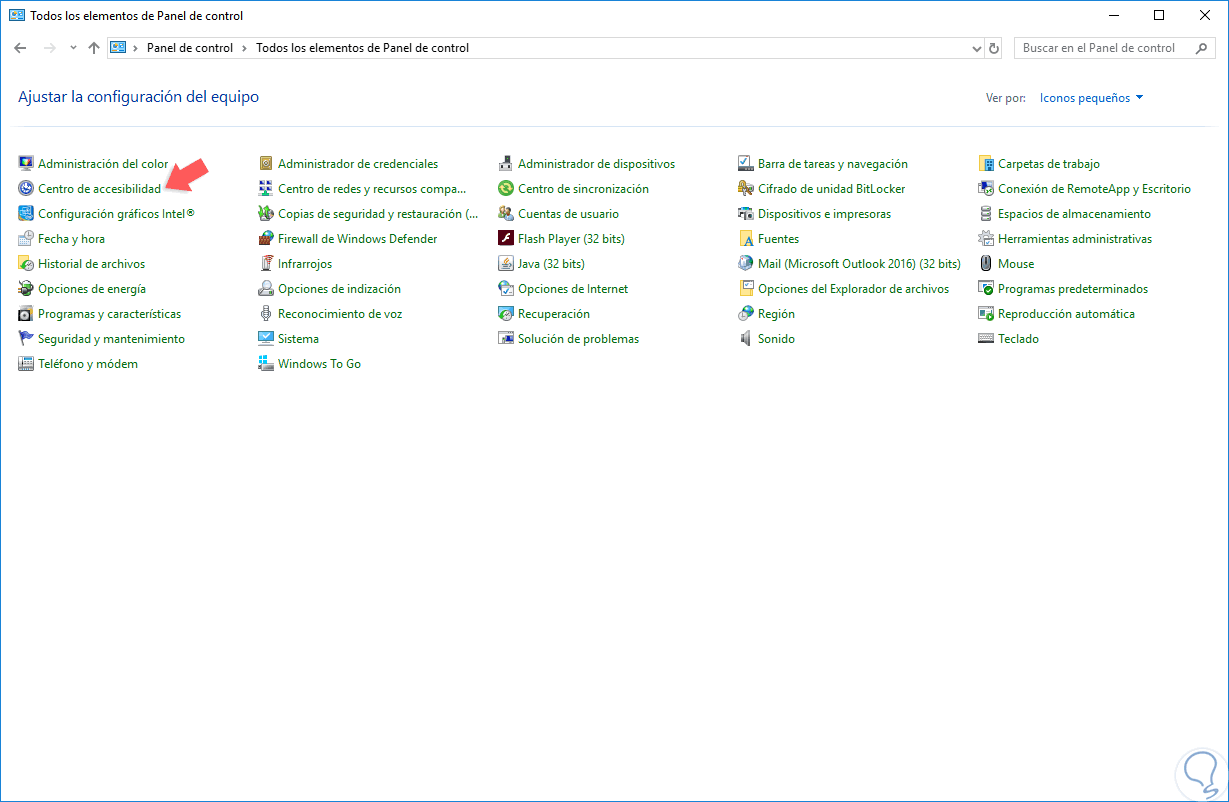This screenshot has width=1229, height=802.
Task: Click the Opciones de energía icon
Action: 26,289
